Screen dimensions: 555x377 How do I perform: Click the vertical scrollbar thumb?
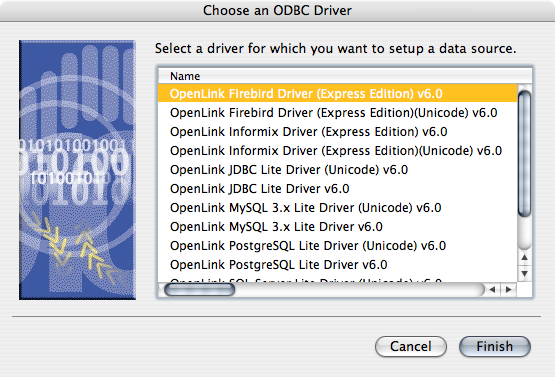tap(525, 153)
